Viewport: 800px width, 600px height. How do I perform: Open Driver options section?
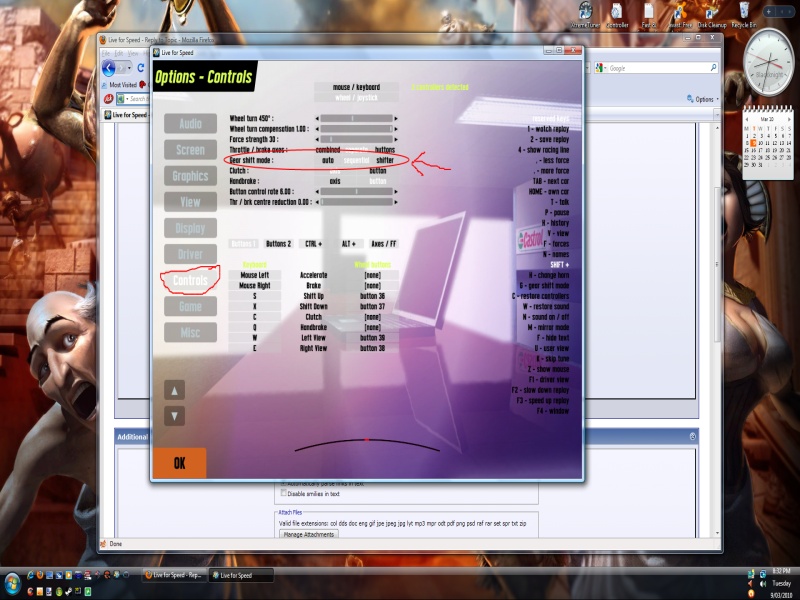tap(190, 254)
